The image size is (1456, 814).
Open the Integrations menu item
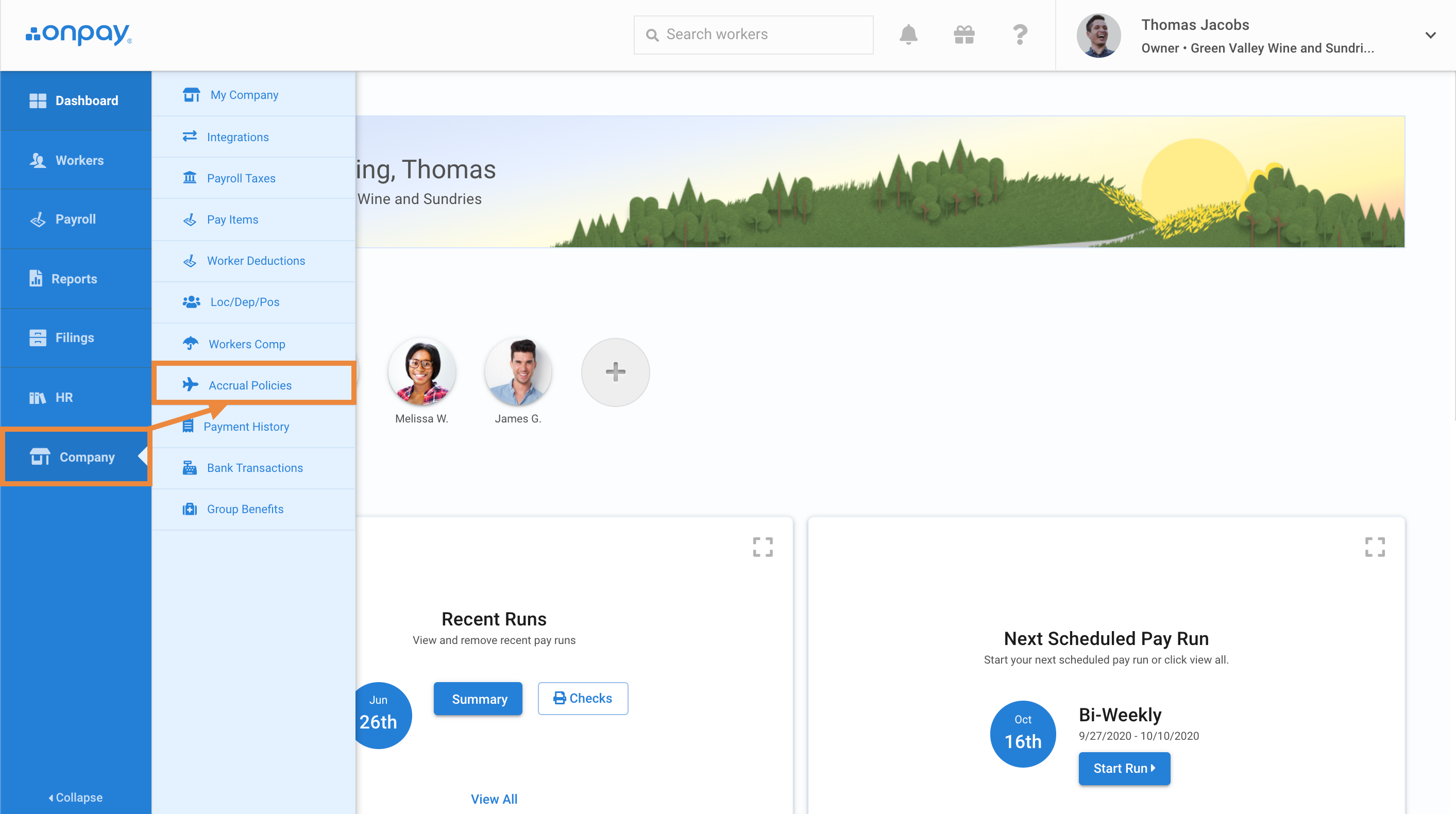click(x=238, y=137)
